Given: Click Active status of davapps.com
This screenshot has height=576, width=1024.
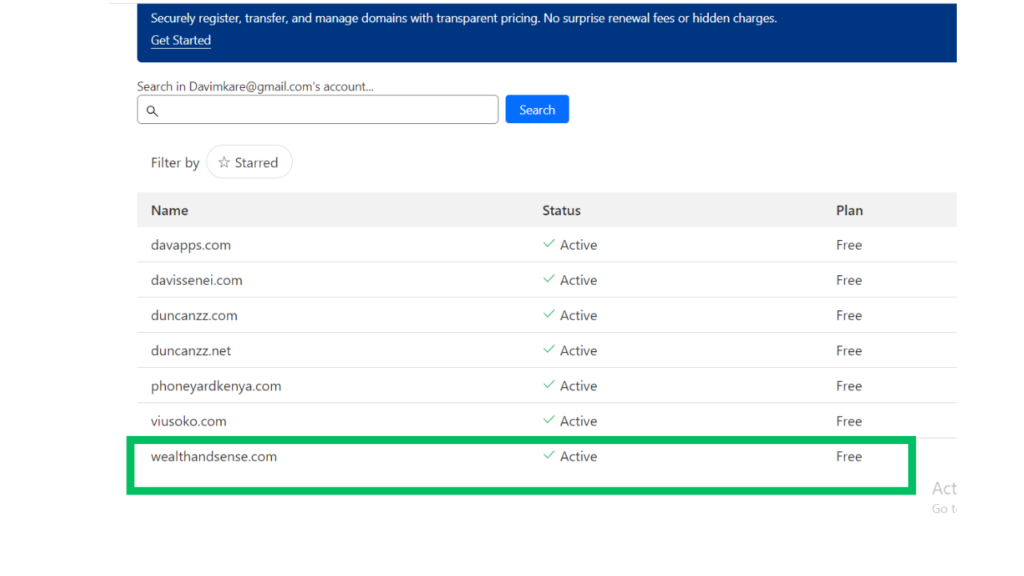Looking at the screenshot, I should click(x=578, y=245).
